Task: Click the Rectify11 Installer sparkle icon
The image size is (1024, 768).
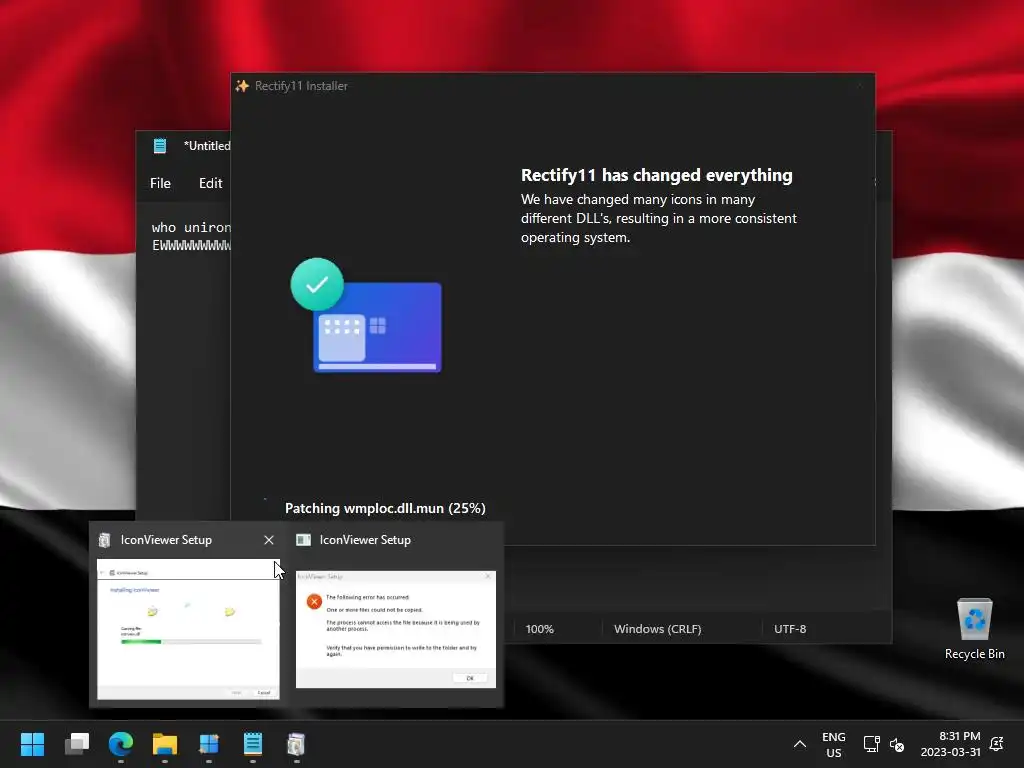Action: pos(242,86)
